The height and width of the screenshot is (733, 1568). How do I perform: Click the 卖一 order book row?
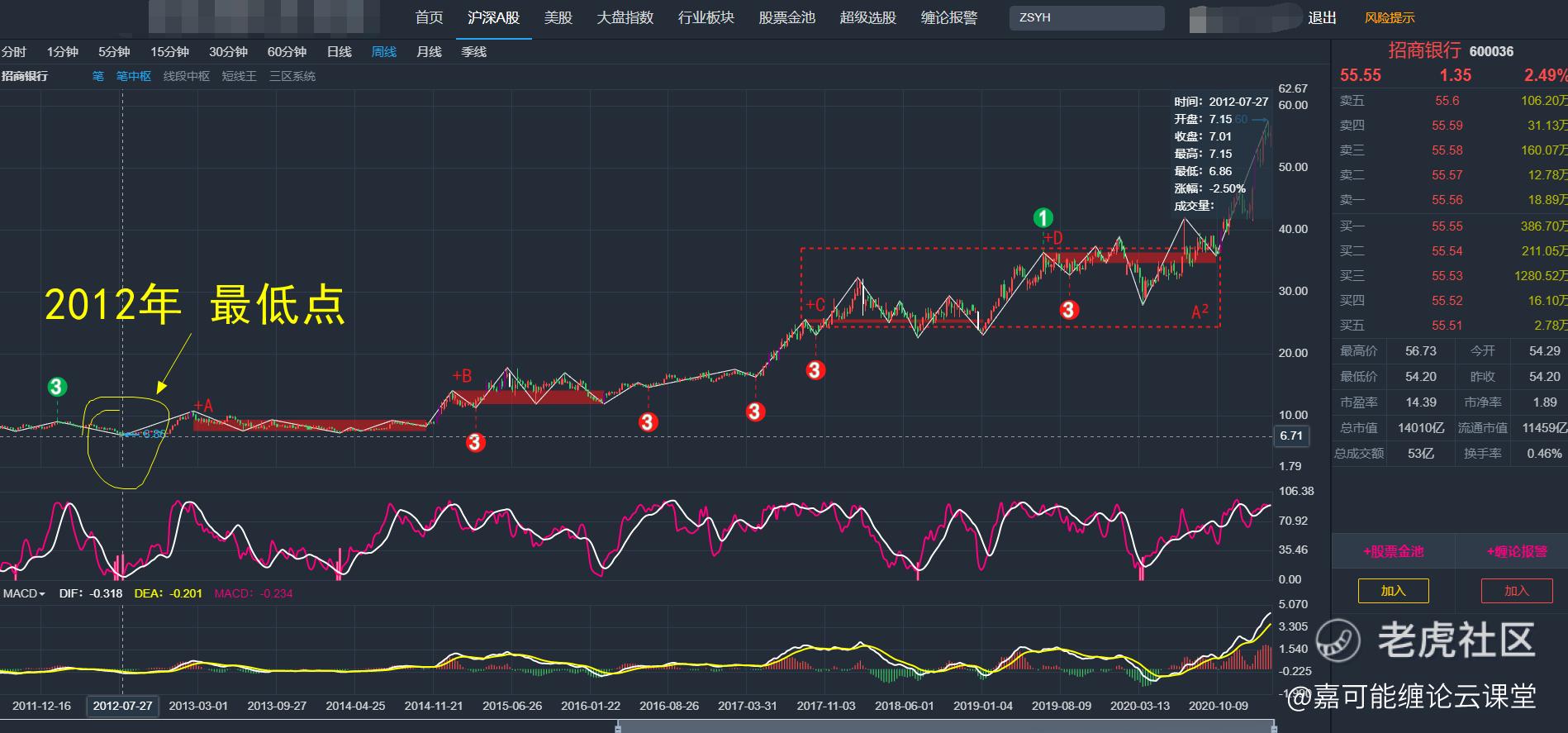1450,200
